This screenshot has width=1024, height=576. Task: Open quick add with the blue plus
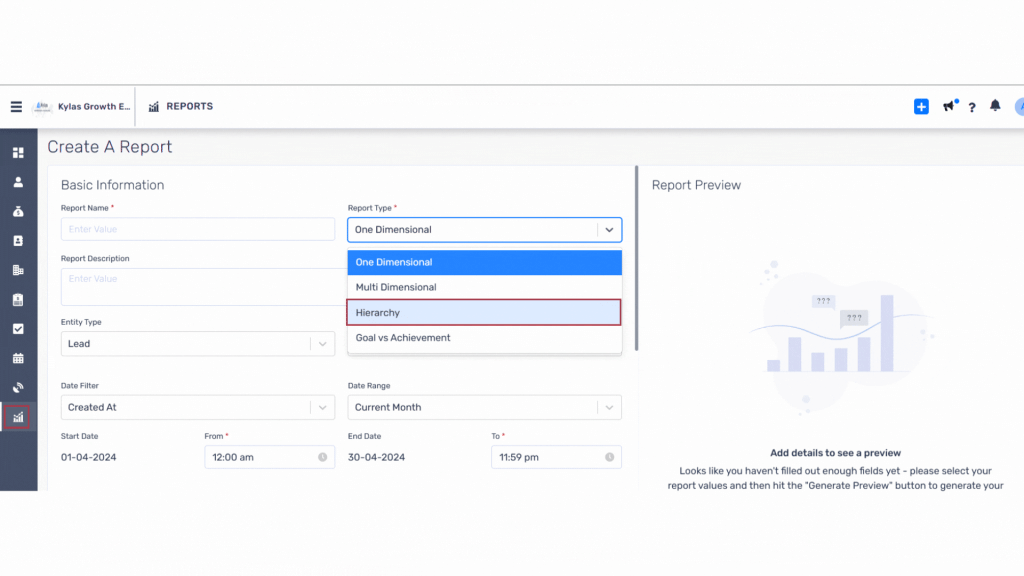pyautogui.click(x=920, y=106)
